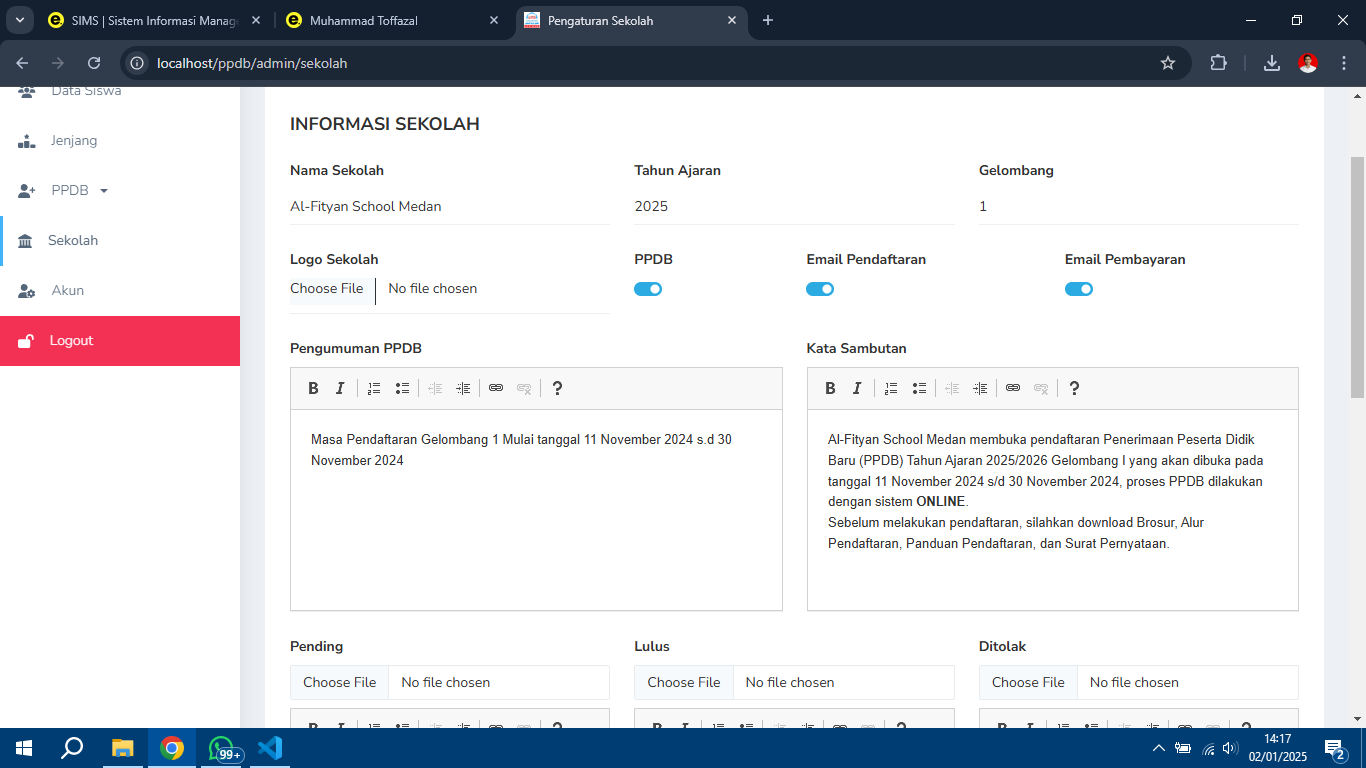The width and height of the screenshot is (1366, 768).
Task: Click Italic in Kata Sambutan editor
Action: click(x=857, y=388)
